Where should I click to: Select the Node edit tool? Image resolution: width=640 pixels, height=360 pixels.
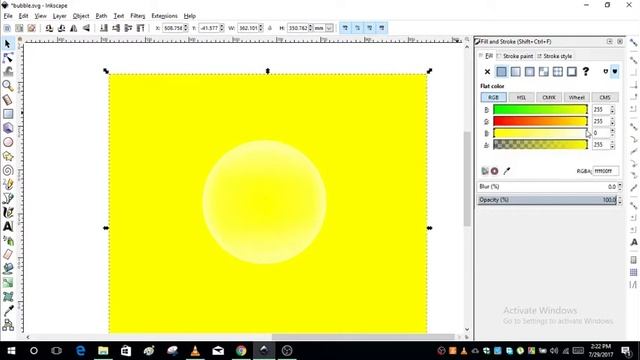click(x=8, y=58)
